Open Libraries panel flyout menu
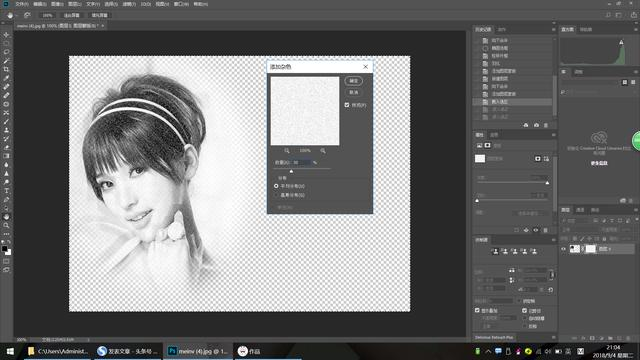 click(x=636, y=72)
